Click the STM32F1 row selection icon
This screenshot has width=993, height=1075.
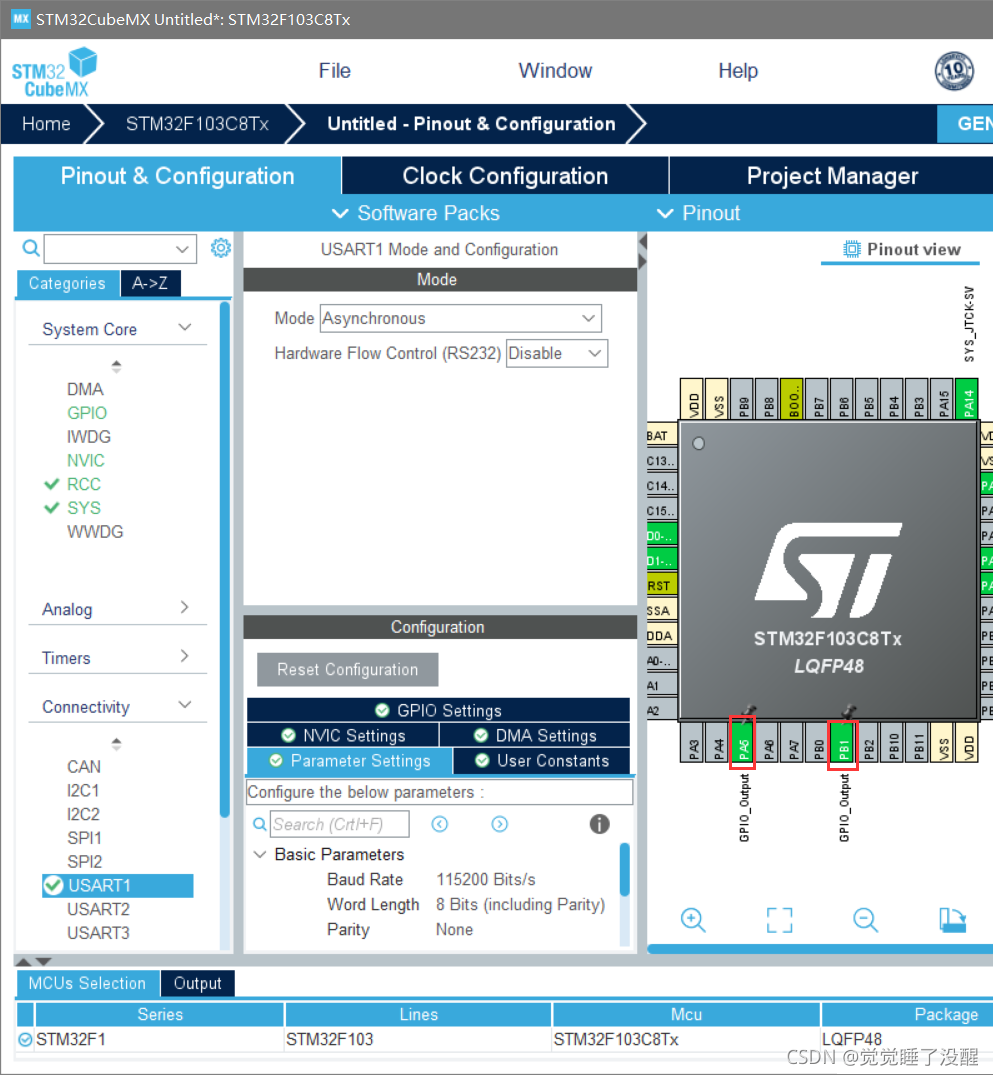25,1039
